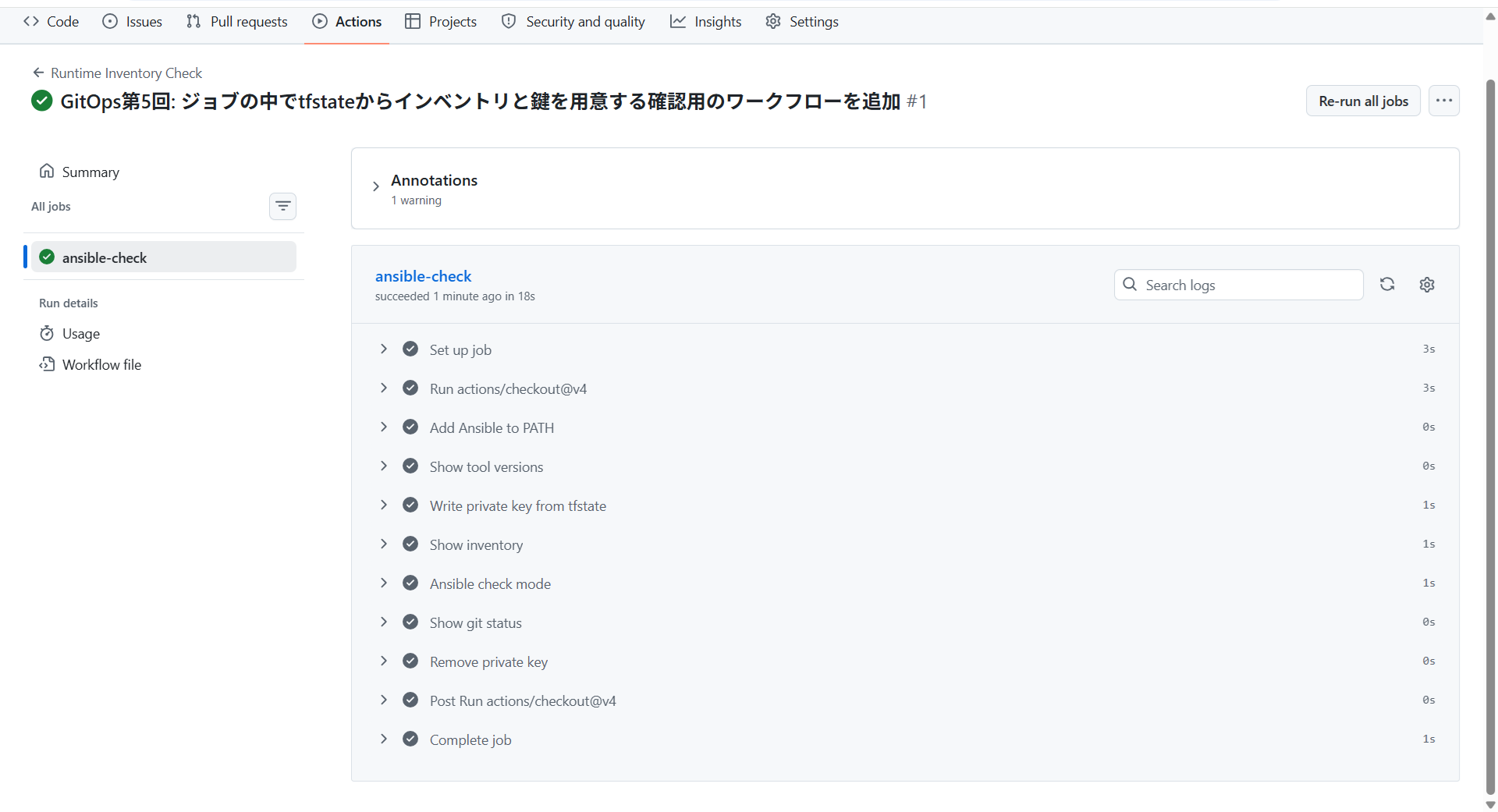Expand the Annotations section

point(376,187)
